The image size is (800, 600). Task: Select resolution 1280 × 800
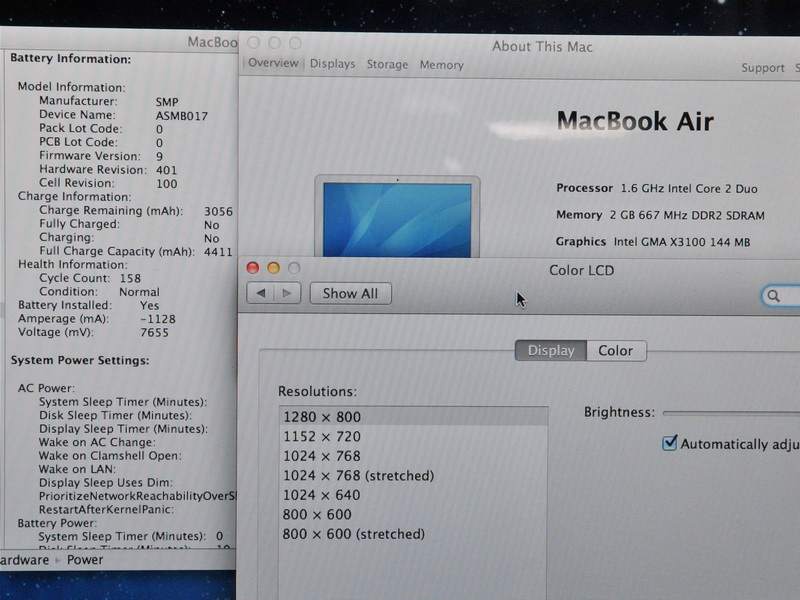click(x=414, y=417)
